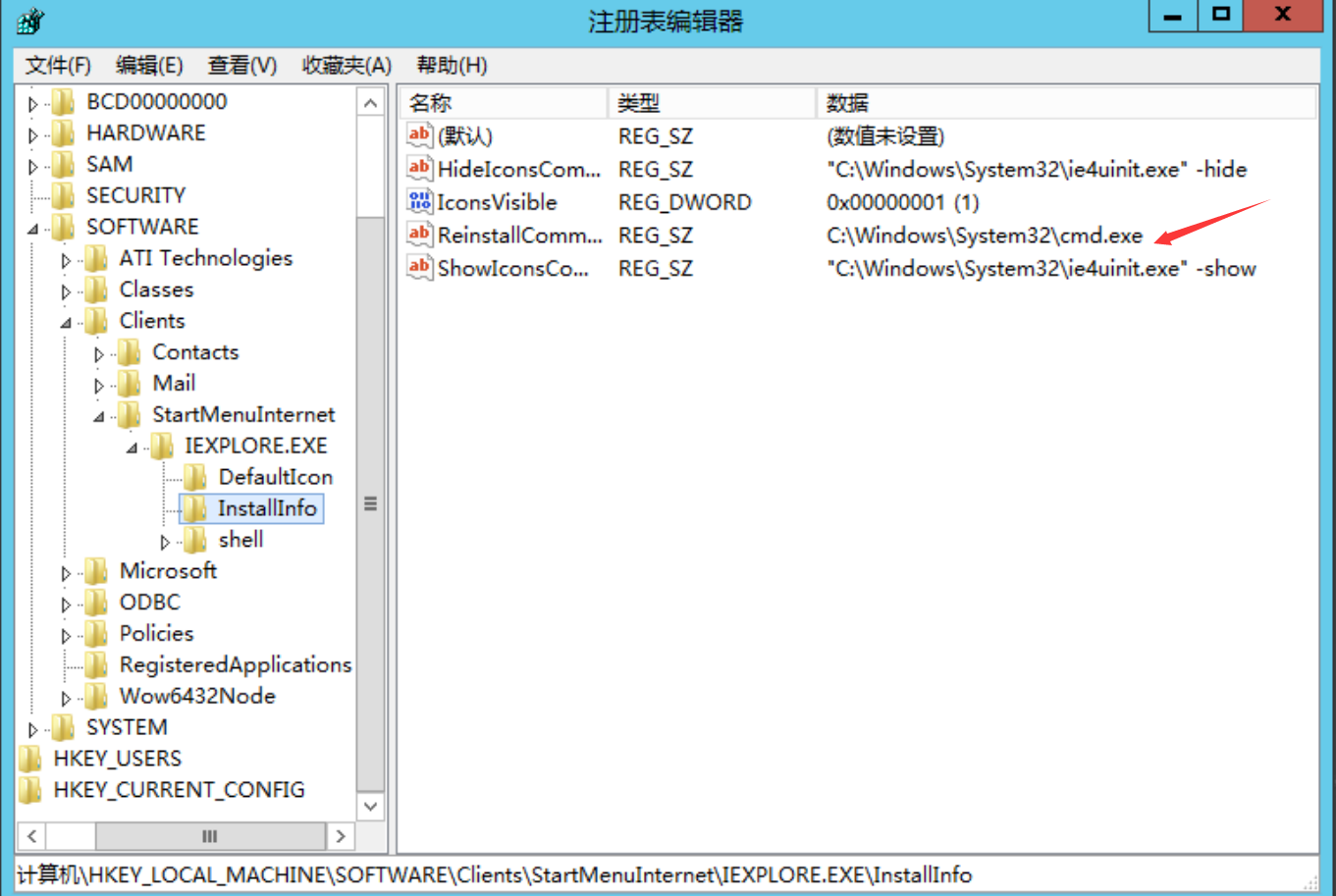Select the ODBC folder icon
This screenshot has height=896, width=1336.
pyautogui.click(x=96, y=603)
